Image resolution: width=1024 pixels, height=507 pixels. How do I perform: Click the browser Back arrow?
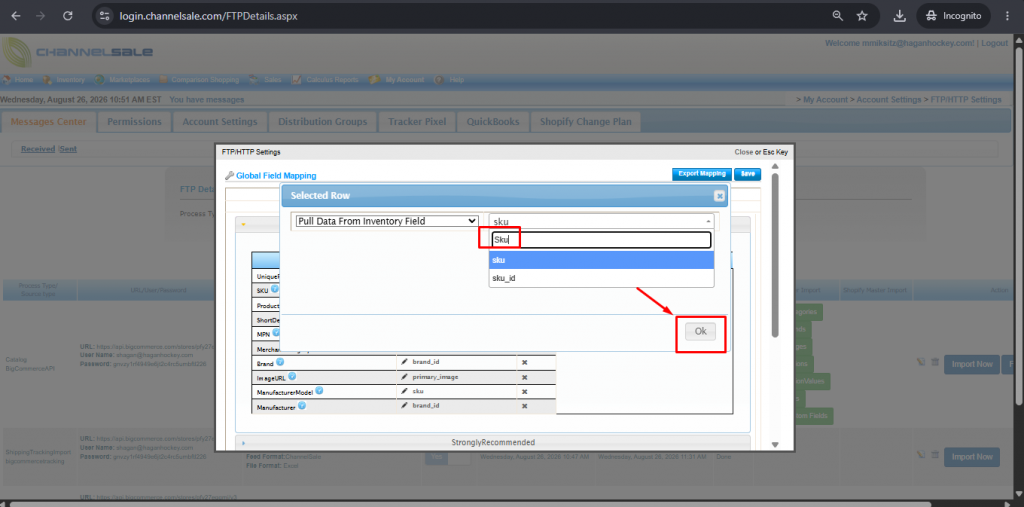(16, 16)
